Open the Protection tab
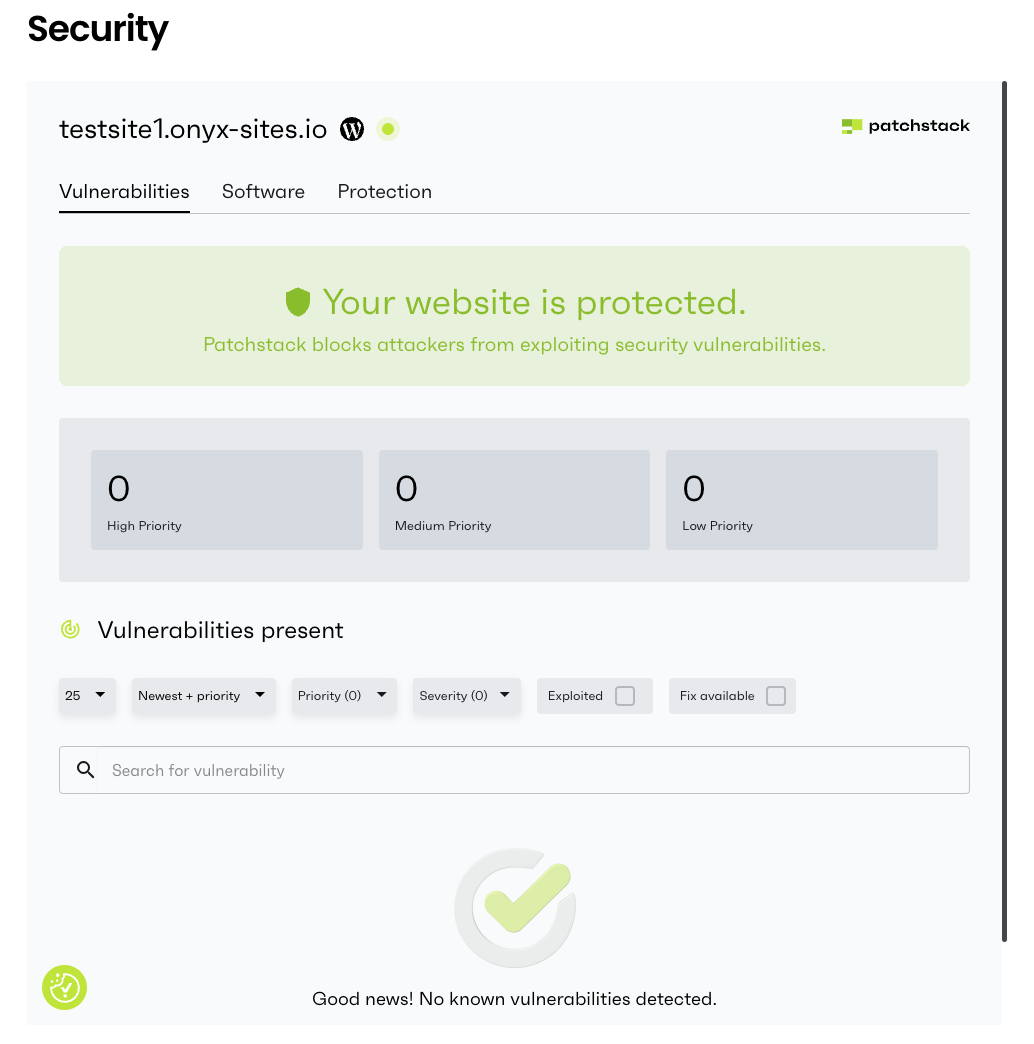The image size is (1034, 1044). [385, 192]
